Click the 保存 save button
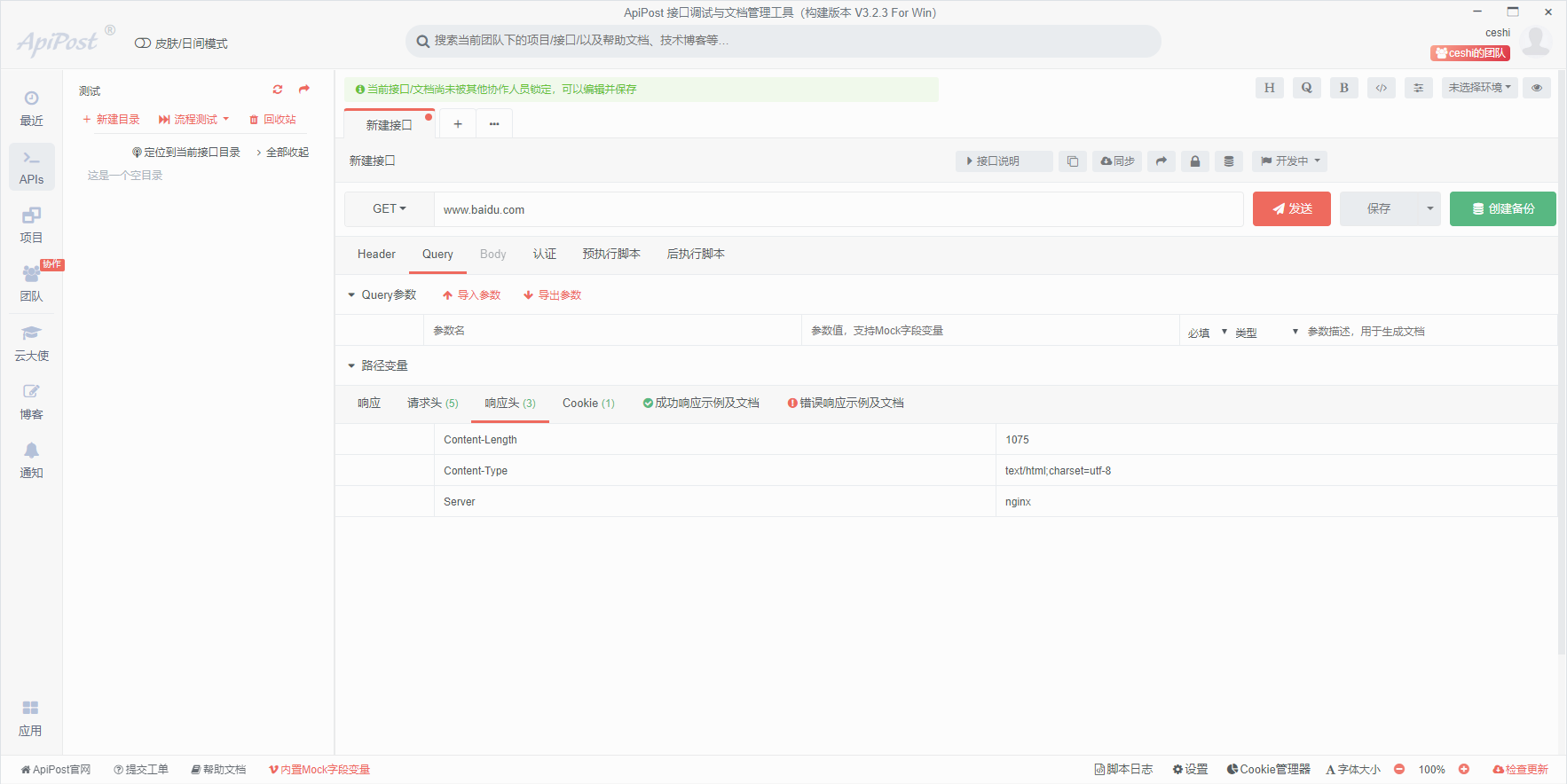1567x784 pixels. point(1379,209)
